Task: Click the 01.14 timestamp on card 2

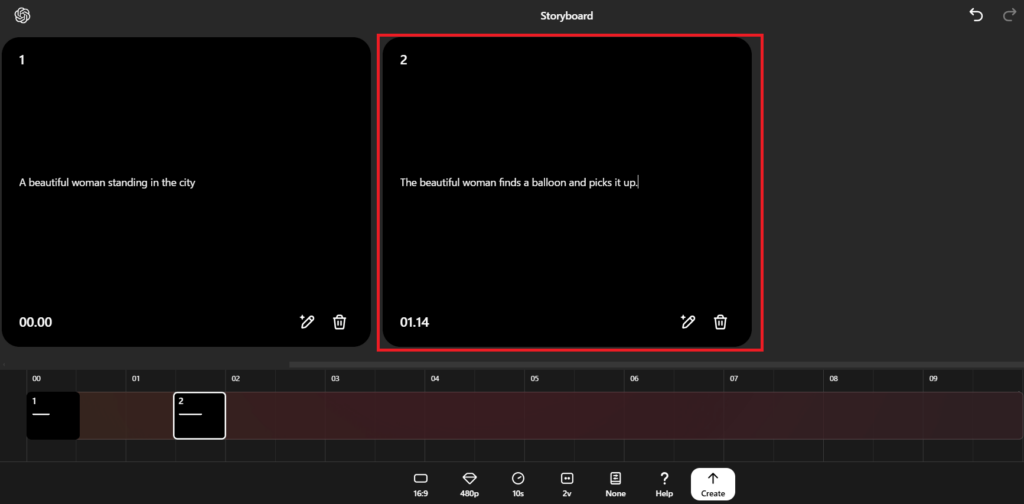Action: pos(415,322)
